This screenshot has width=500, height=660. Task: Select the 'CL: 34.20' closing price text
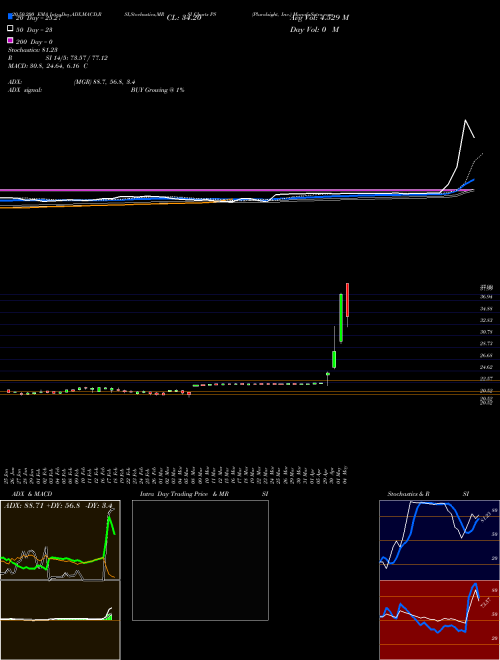coord(184,18)
